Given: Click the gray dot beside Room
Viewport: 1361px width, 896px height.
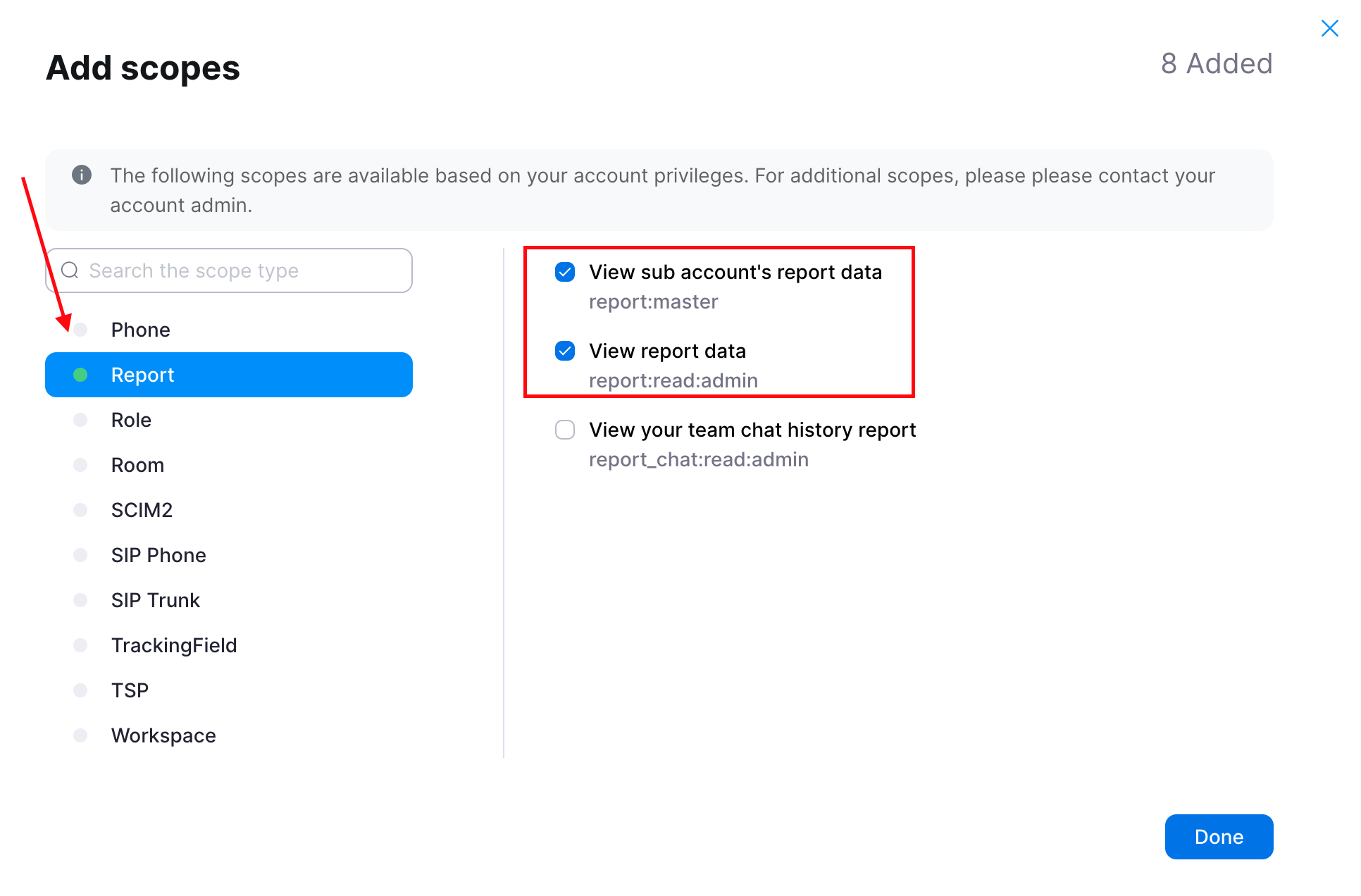Looking at the screenshot, I should (80, 465).
